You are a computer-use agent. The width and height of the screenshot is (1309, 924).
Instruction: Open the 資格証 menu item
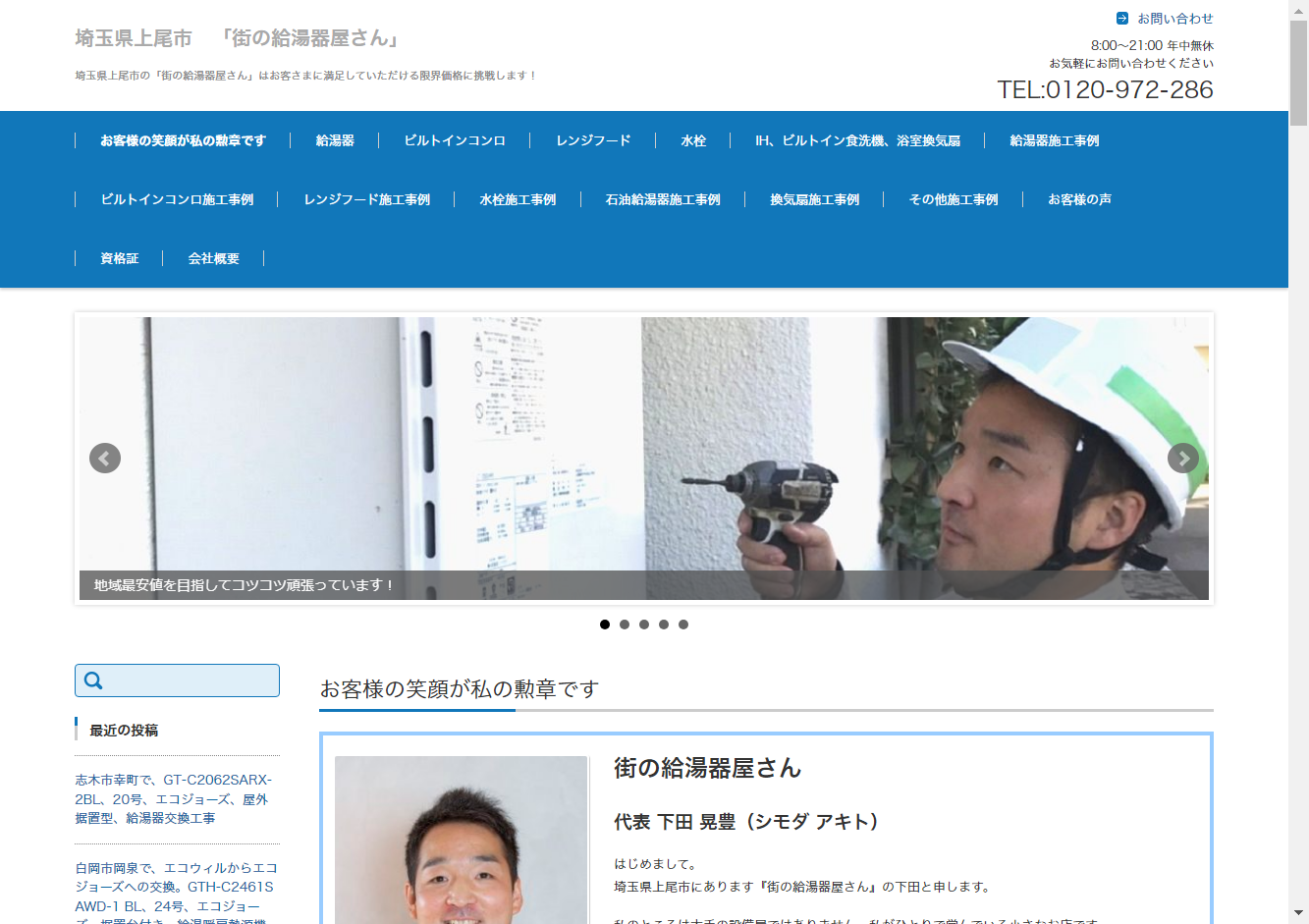pyautogui.click(x=120, y=258)
